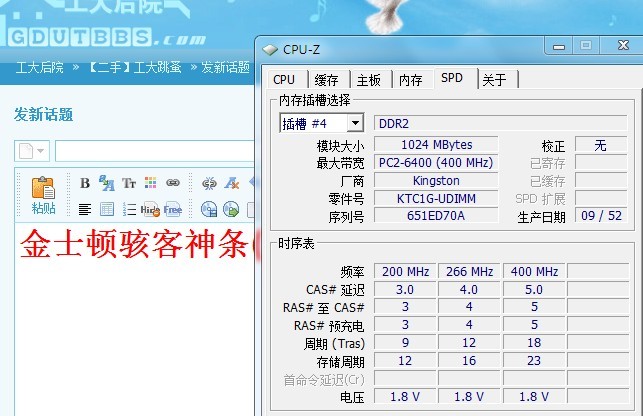Click the 09 / 52 production date value

[x=601, y=216]
